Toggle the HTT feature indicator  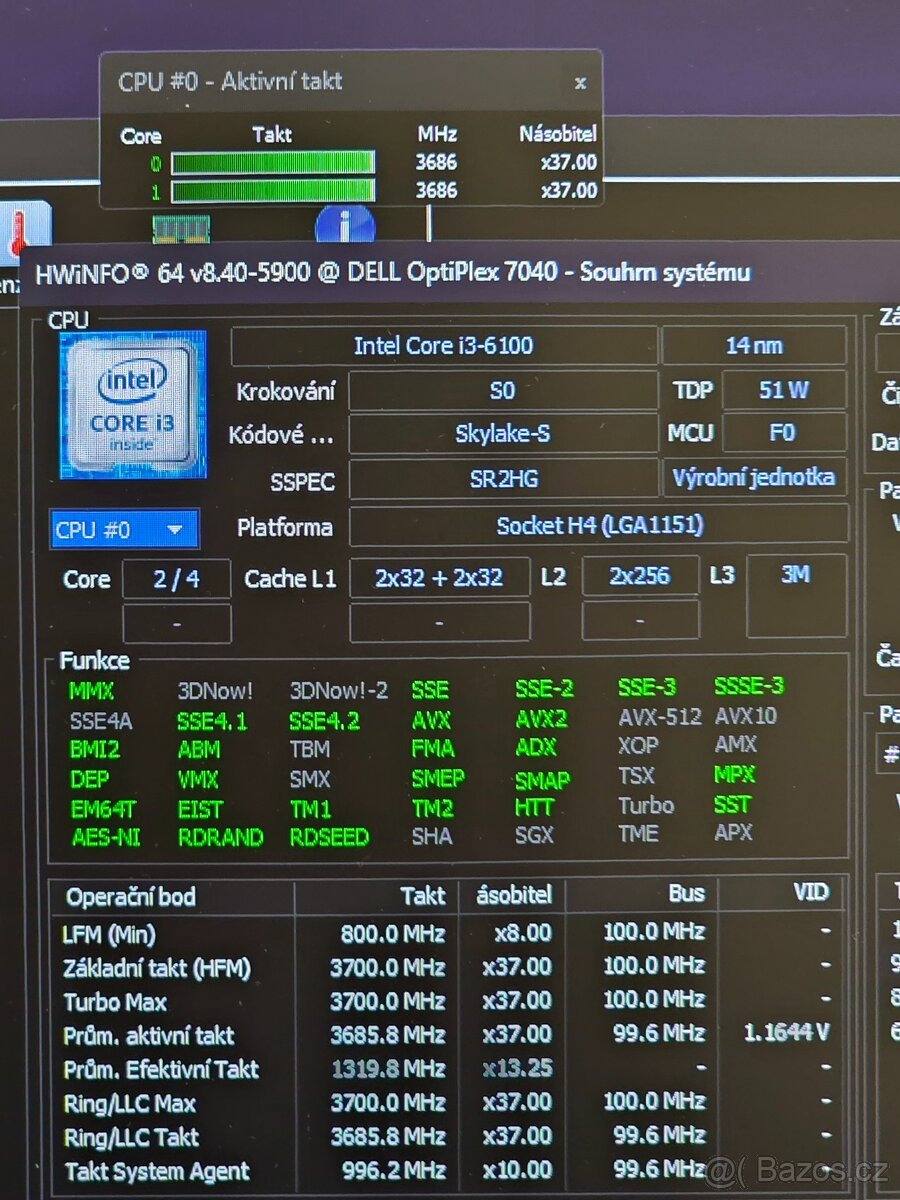coord(536,806)
